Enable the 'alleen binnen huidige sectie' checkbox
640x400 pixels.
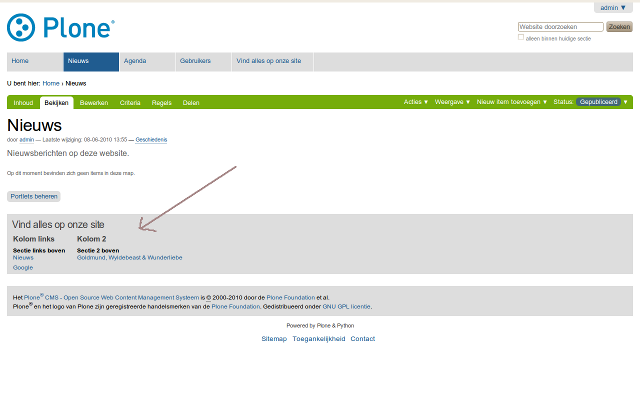[521, 38]
